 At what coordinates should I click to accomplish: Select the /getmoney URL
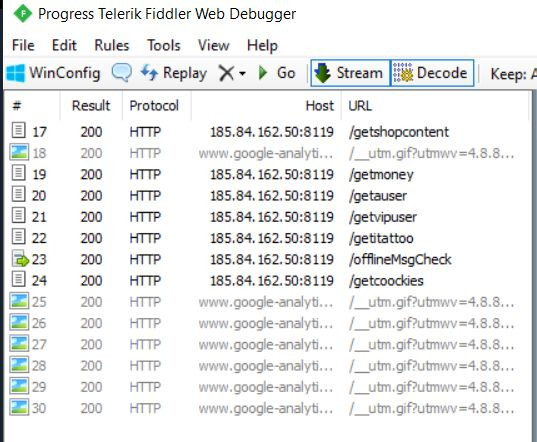coord(381,175)
